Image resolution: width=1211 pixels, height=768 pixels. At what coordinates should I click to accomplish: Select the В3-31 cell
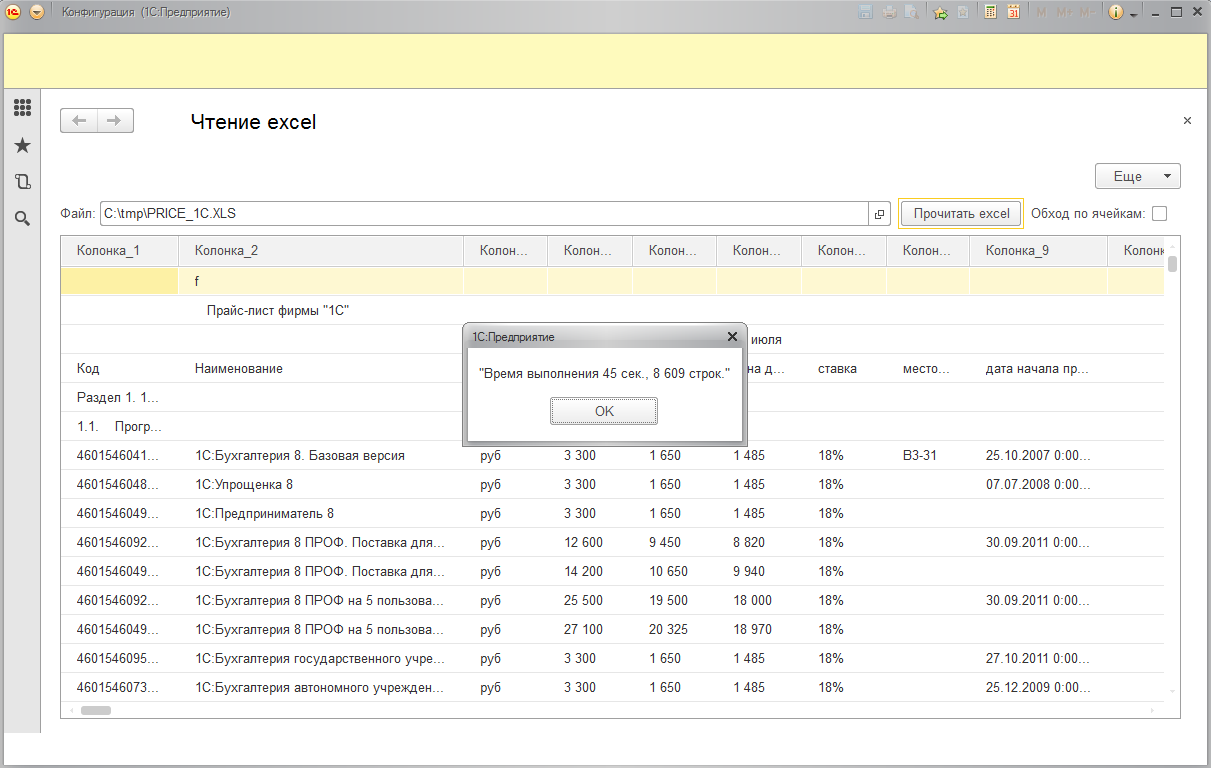pos(927,455)
